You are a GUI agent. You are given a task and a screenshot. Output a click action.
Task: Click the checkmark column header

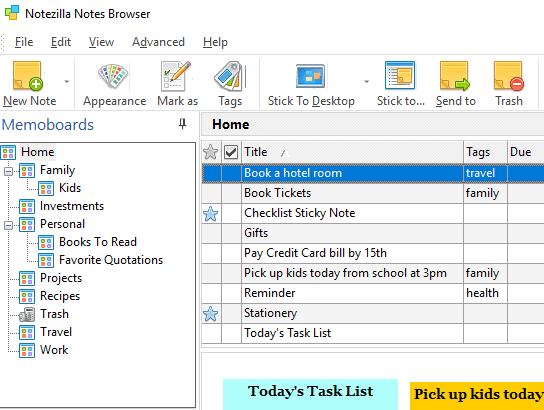tap(231, 152)
